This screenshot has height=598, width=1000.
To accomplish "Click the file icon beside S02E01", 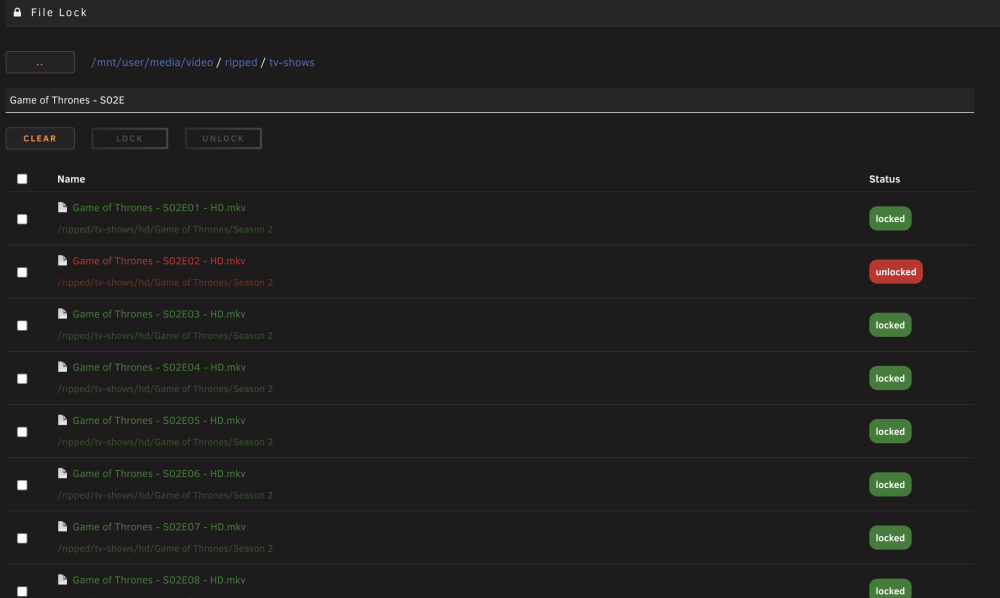I will 62,207.
